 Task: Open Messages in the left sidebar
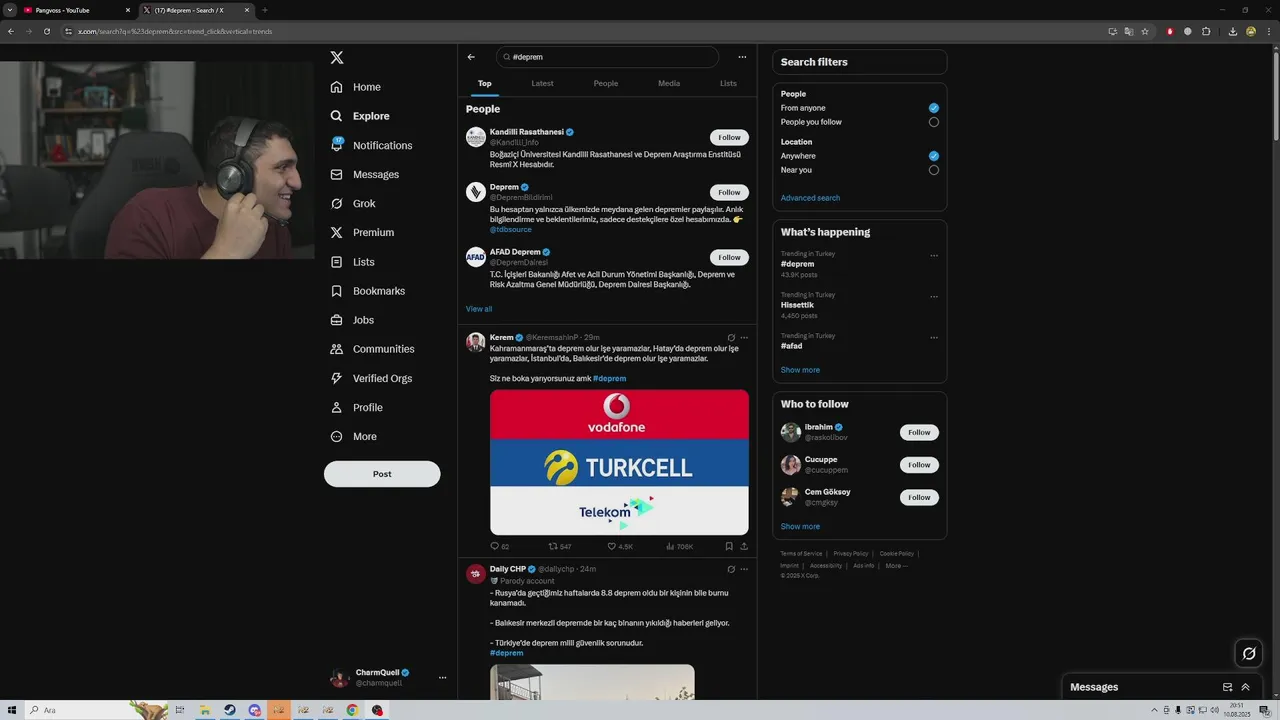(x=365, y=174)
